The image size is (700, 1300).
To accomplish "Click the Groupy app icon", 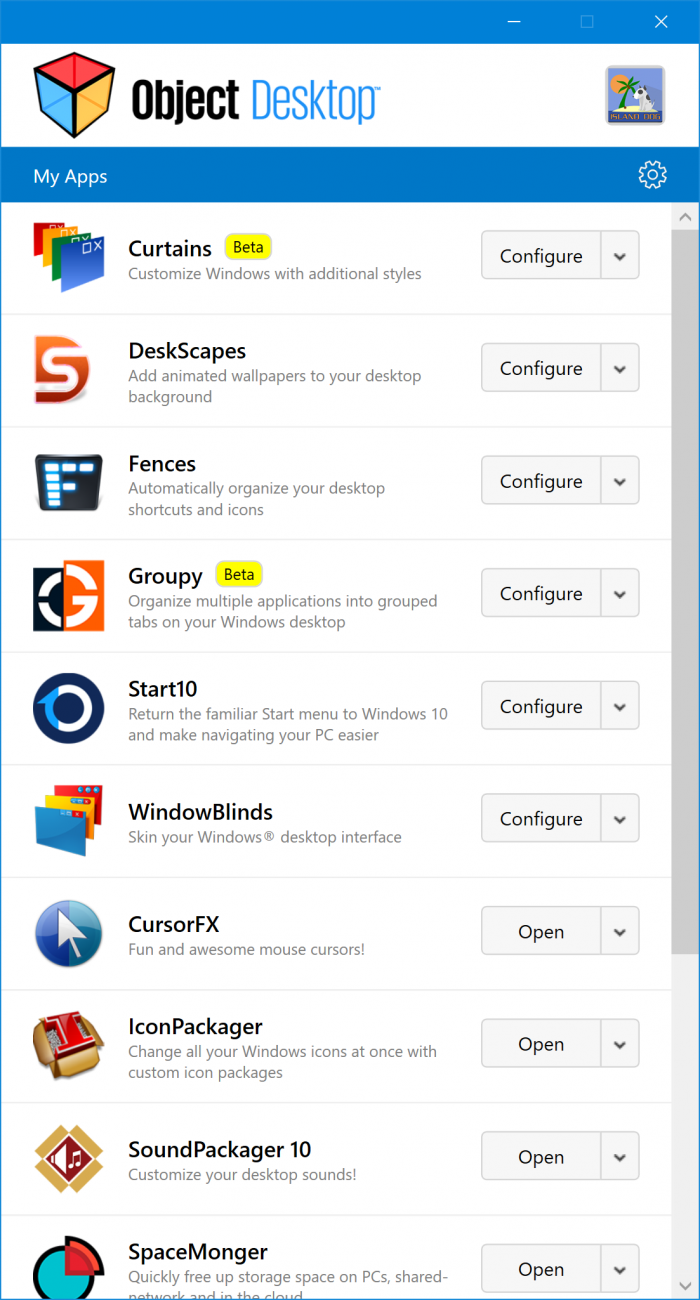I will coord(69,595).
